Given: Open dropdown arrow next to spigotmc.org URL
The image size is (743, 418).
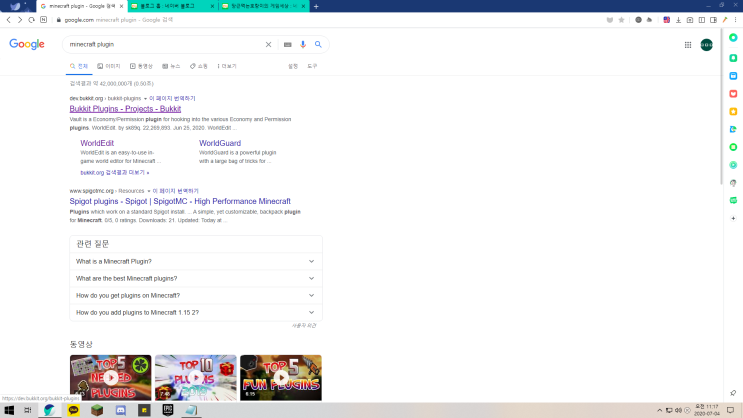Looking at the screenshot, I should [148, 191].
